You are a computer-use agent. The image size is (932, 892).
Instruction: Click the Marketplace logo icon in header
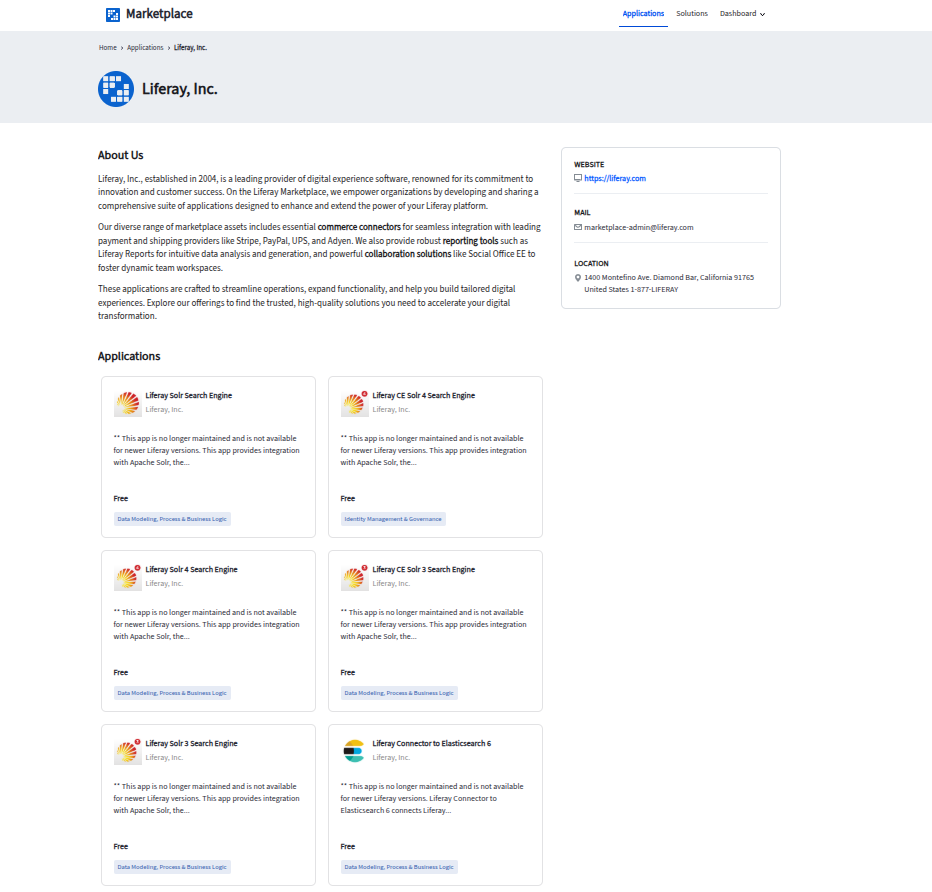tap(112, 14)
